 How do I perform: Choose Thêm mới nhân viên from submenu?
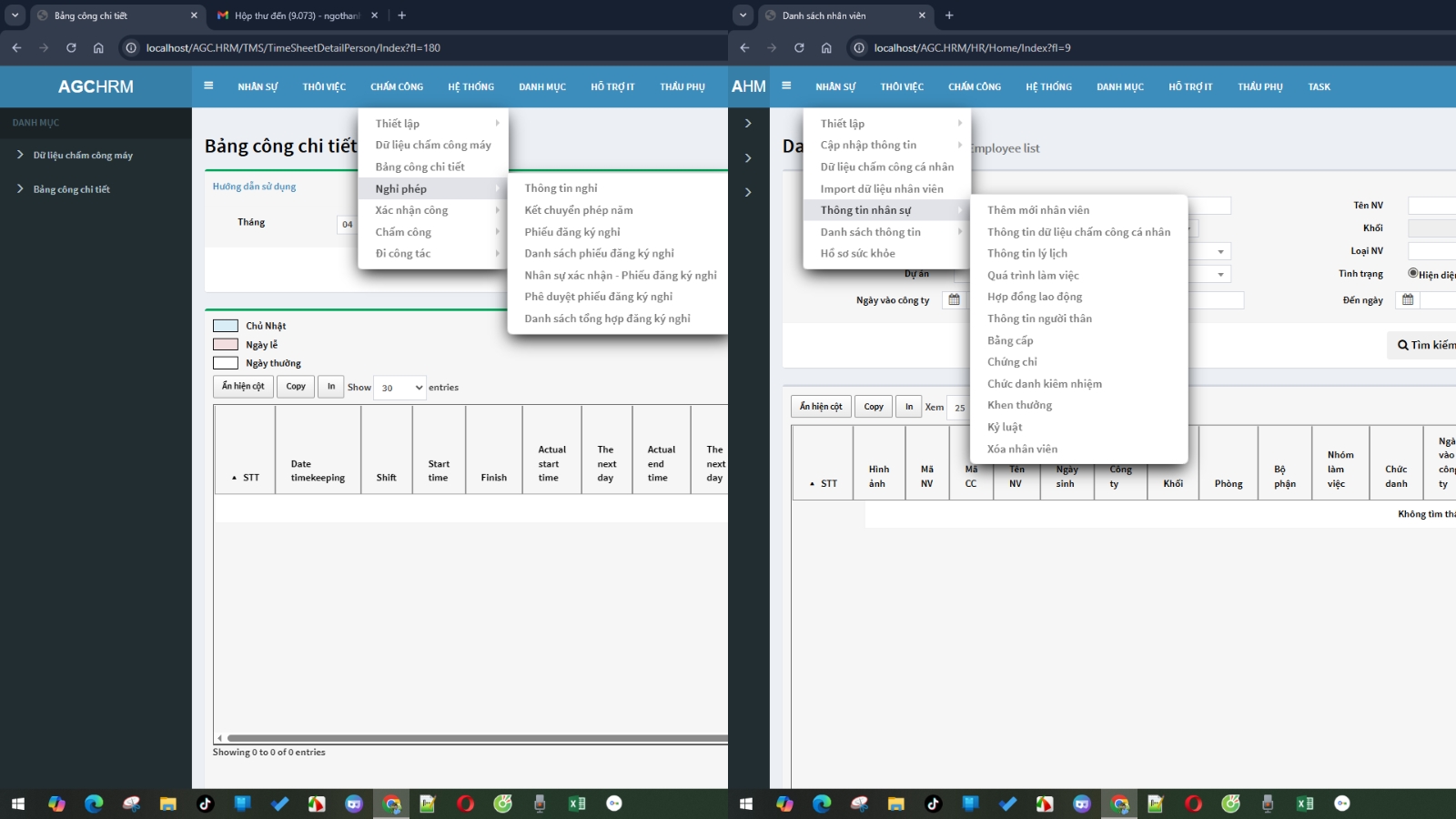1038,210
